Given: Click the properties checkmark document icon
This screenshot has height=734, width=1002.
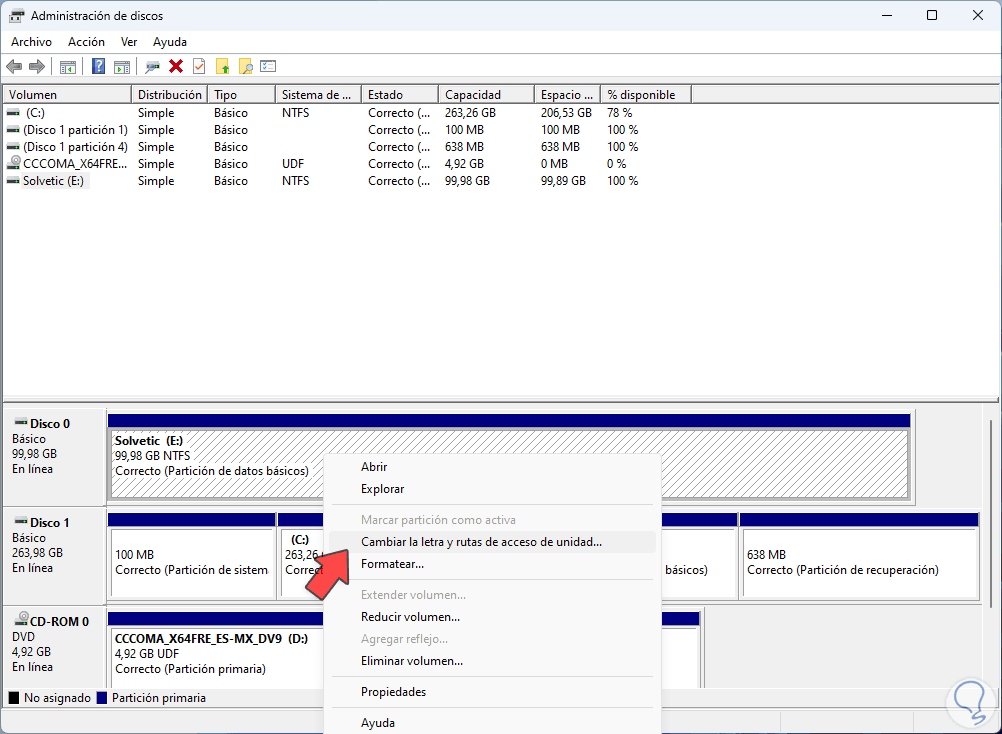Looking at the screenshot, I should (199, 66).
